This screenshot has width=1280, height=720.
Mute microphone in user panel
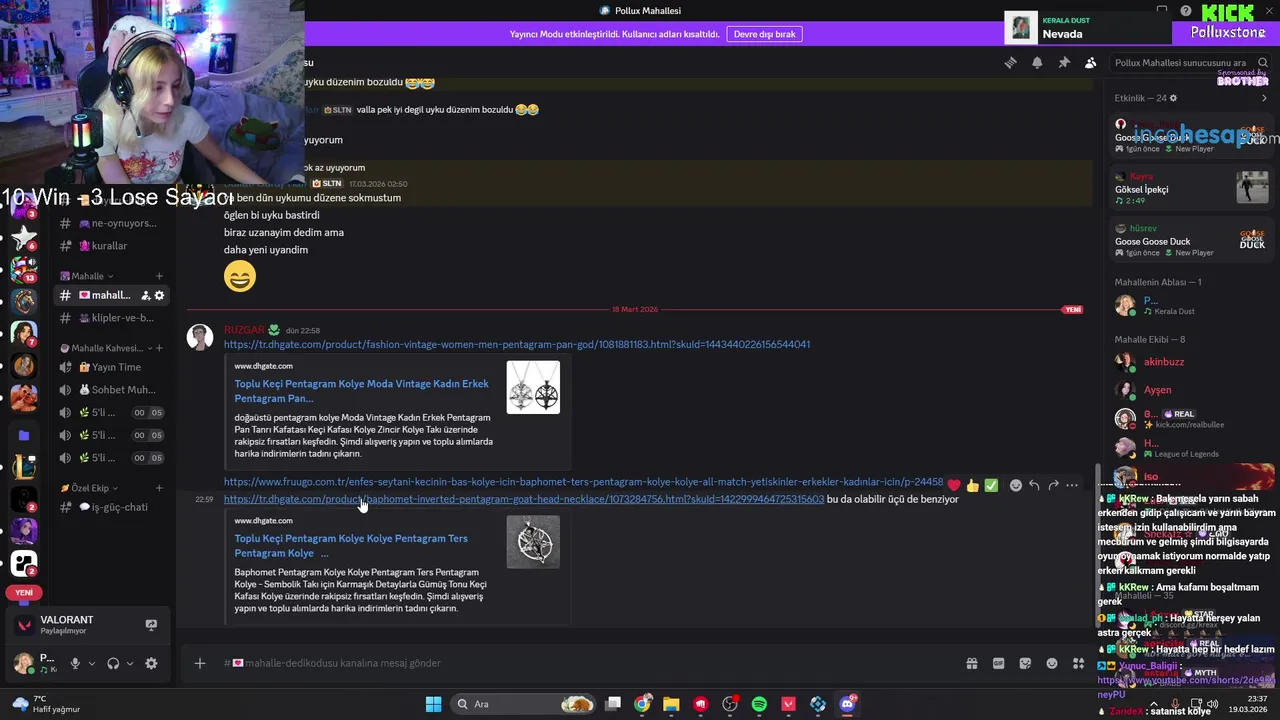point(75,663)
